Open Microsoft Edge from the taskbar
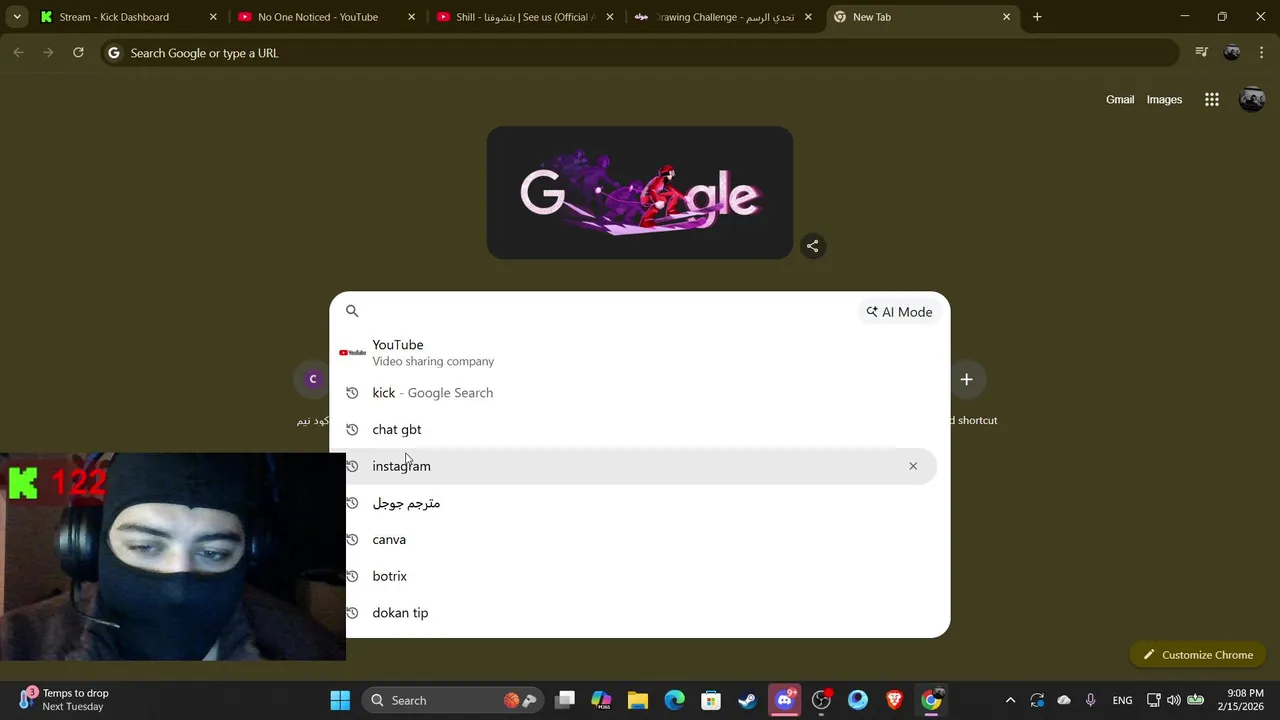Image resolution: width=1280 pixels, height=720 pixels. tap(674, 700)
